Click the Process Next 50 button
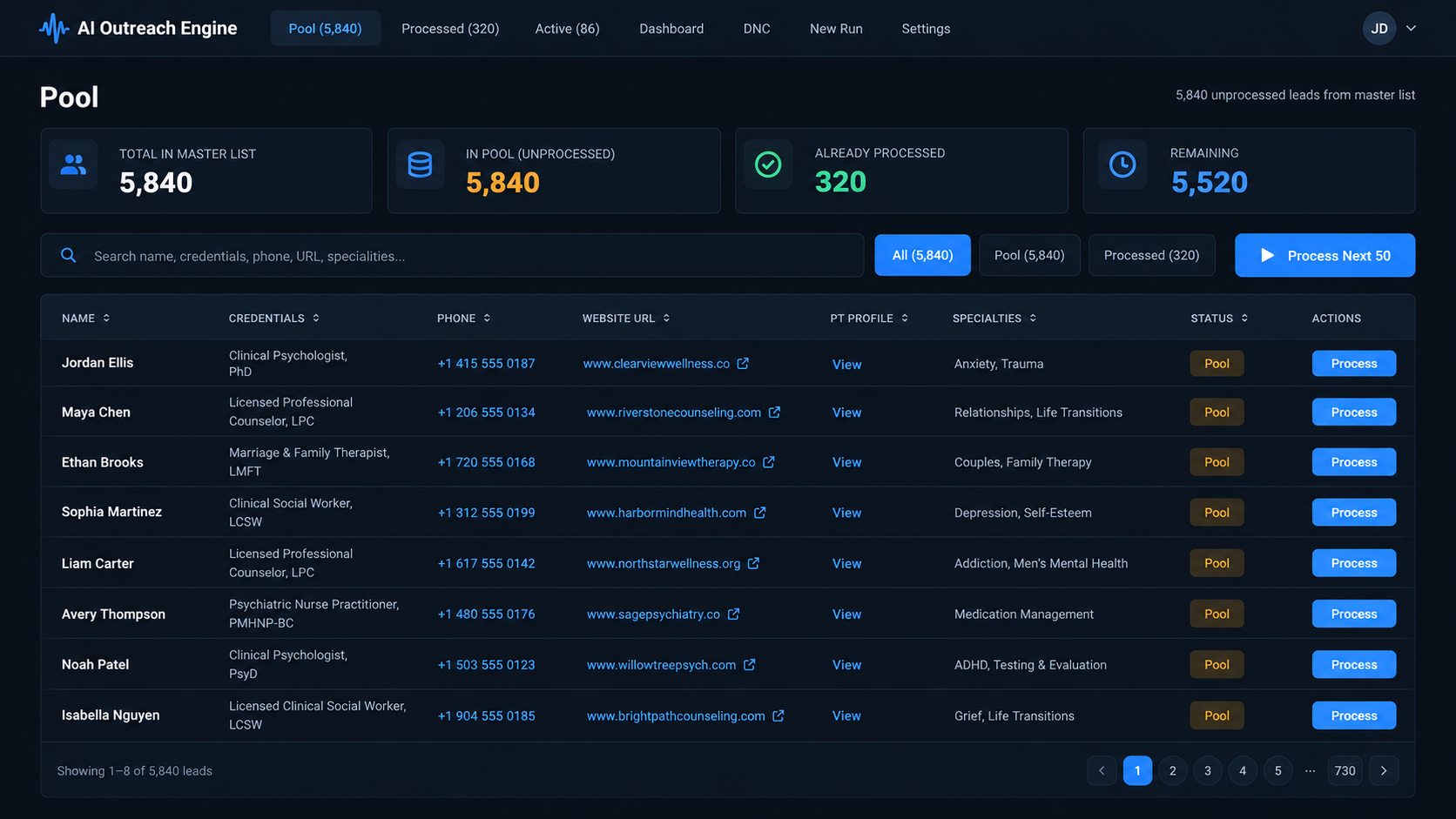This screenshot has height=819, width=1456. 1325,255
